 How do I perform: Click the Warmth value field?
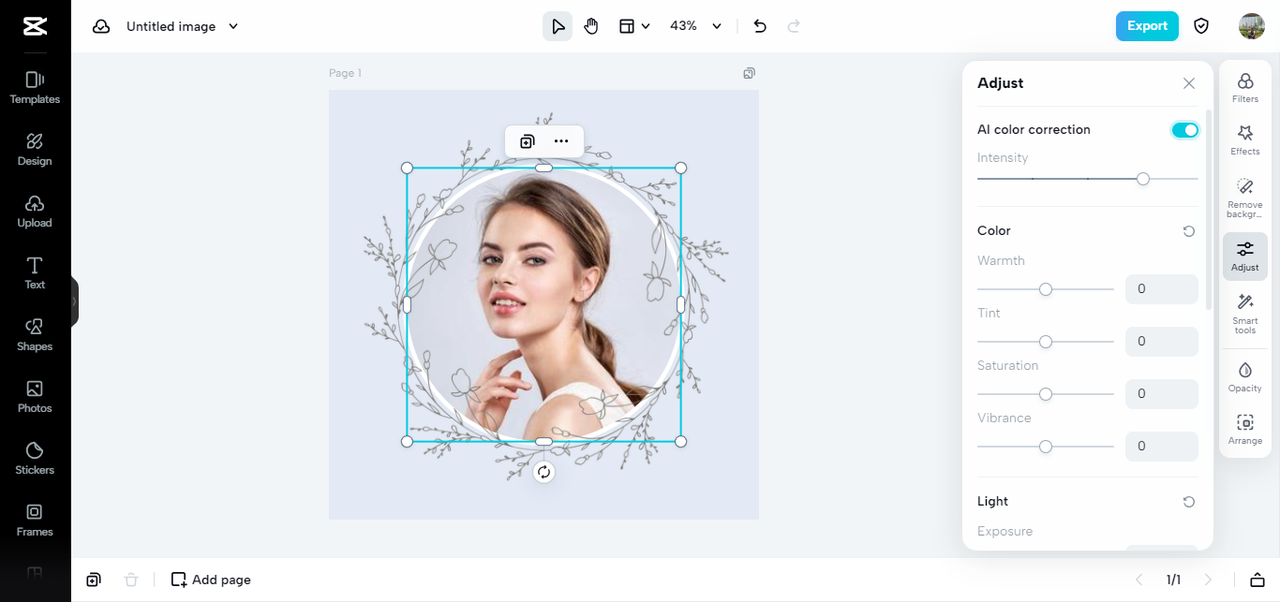pos(1162,289)
